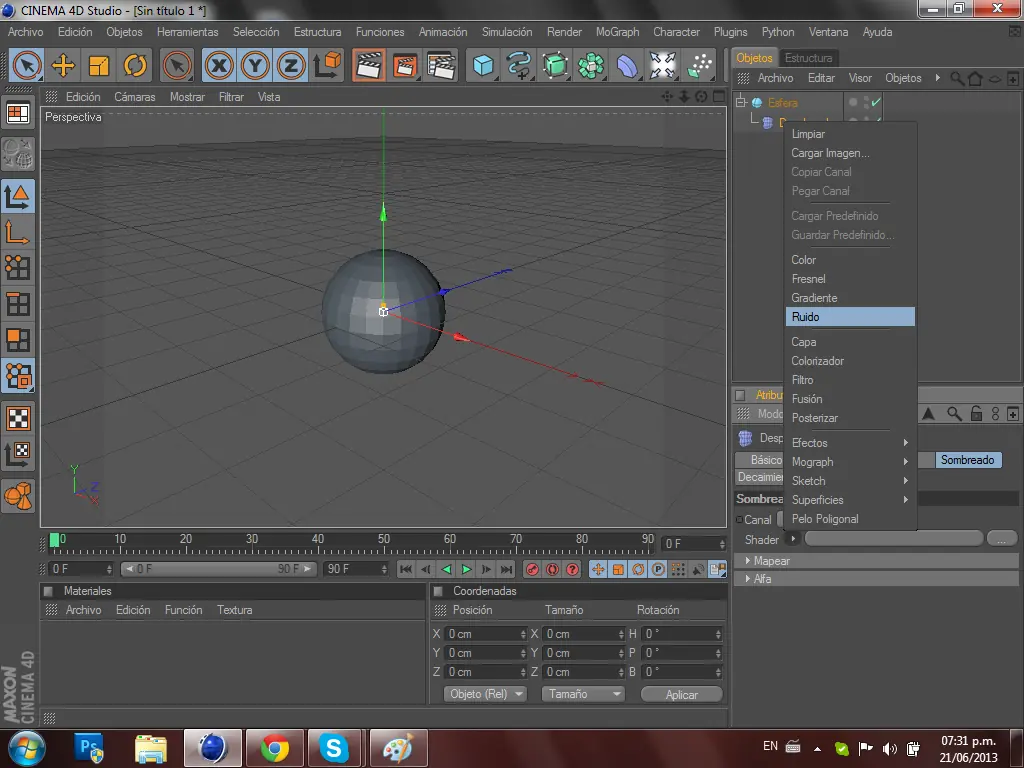1024x768 pixels.
Task: Expand the Mograph submenu
Action: (850, 462)
